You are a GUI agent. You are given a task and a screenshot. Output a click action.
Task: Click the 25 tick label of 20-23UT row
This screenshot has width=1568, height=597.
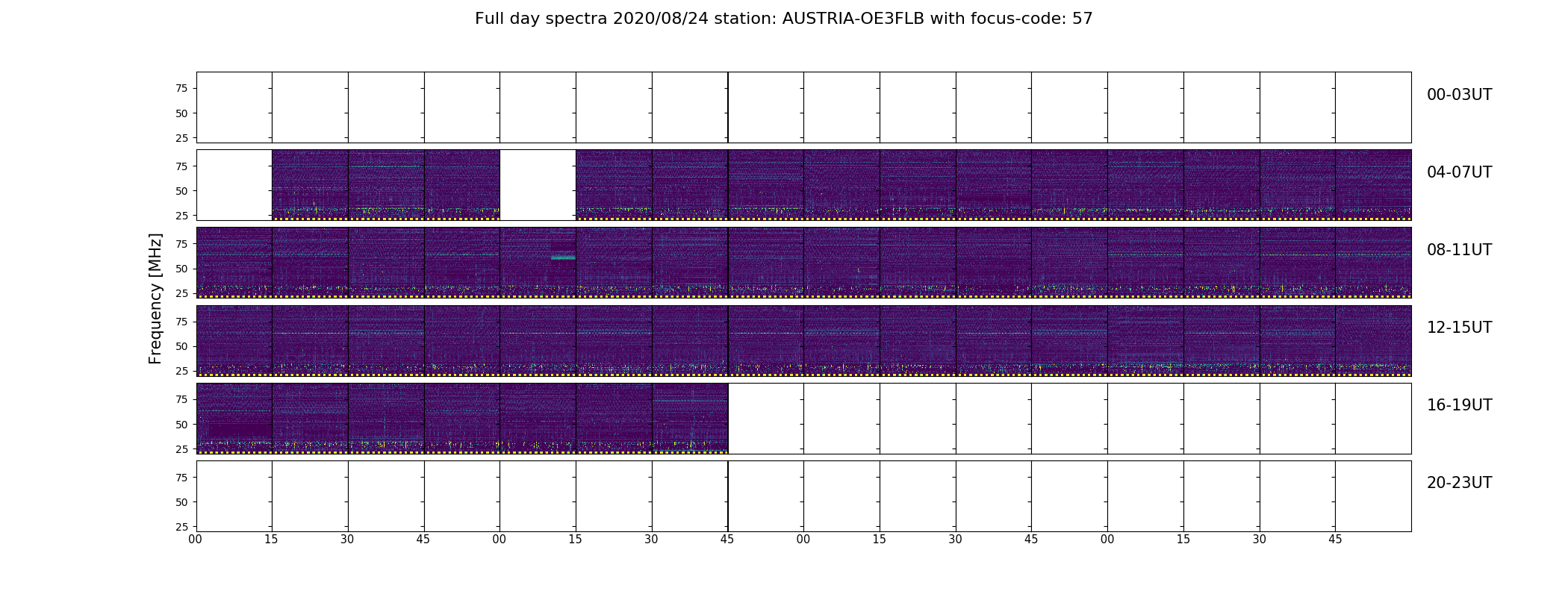coord(181,527)
